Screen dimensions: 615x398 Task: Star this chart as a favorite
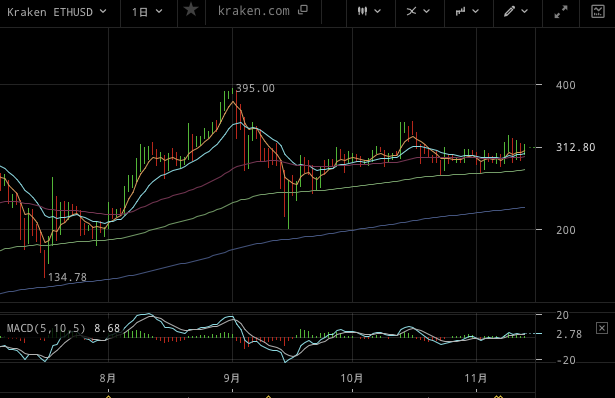tap(191, 10)
